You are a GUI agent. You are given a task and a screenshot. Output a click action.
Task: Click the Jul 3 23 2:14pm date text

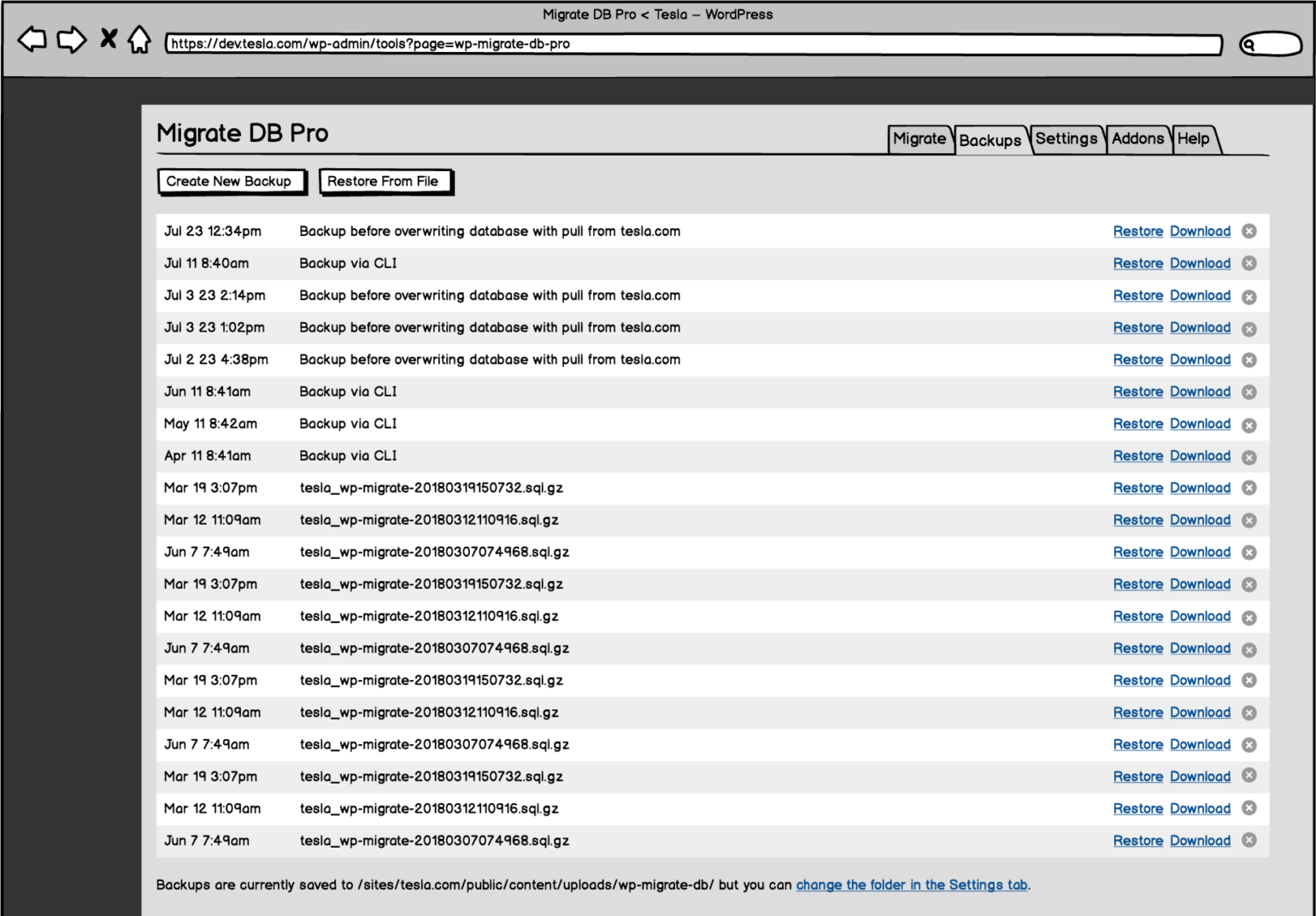[214, 296]
